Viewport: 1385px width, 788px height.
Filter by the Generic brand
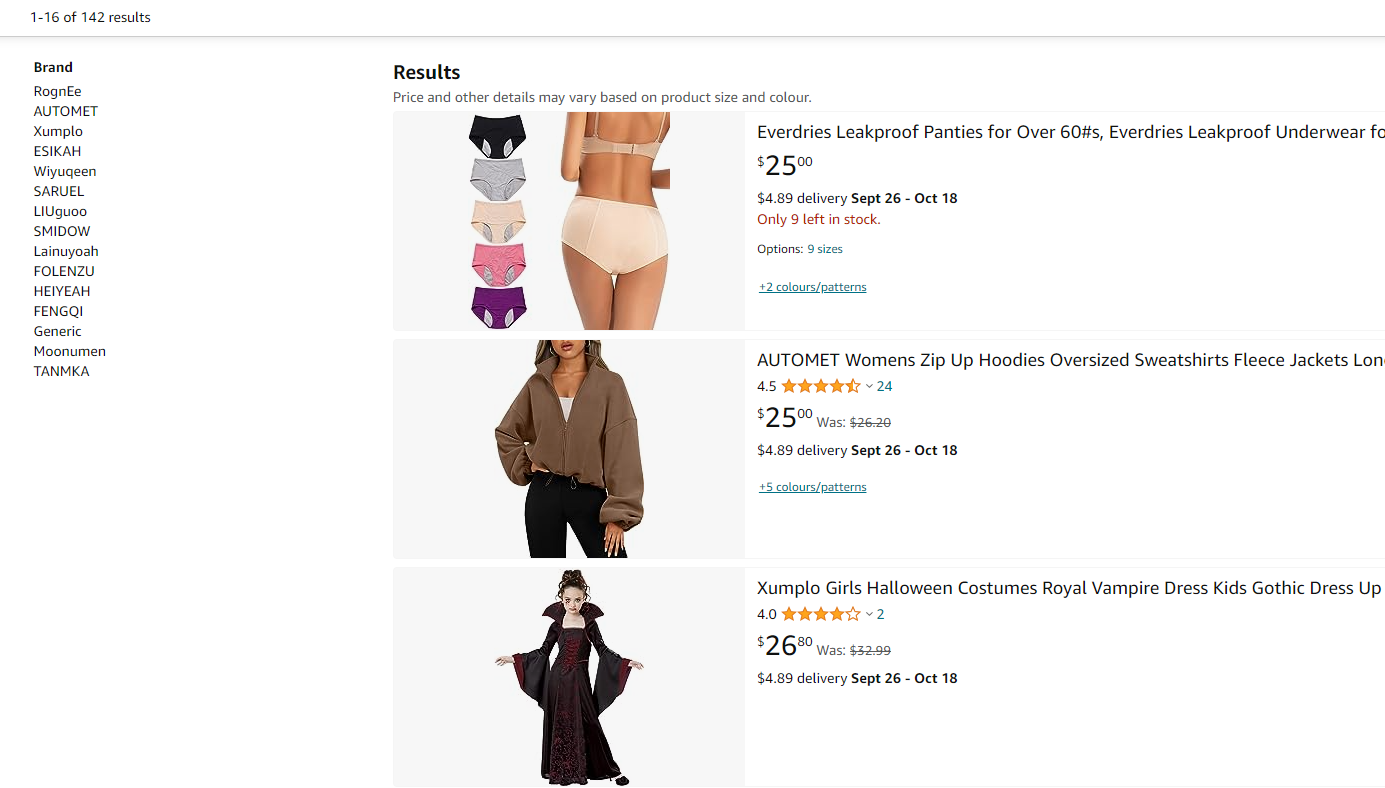[x=57, y=331]
